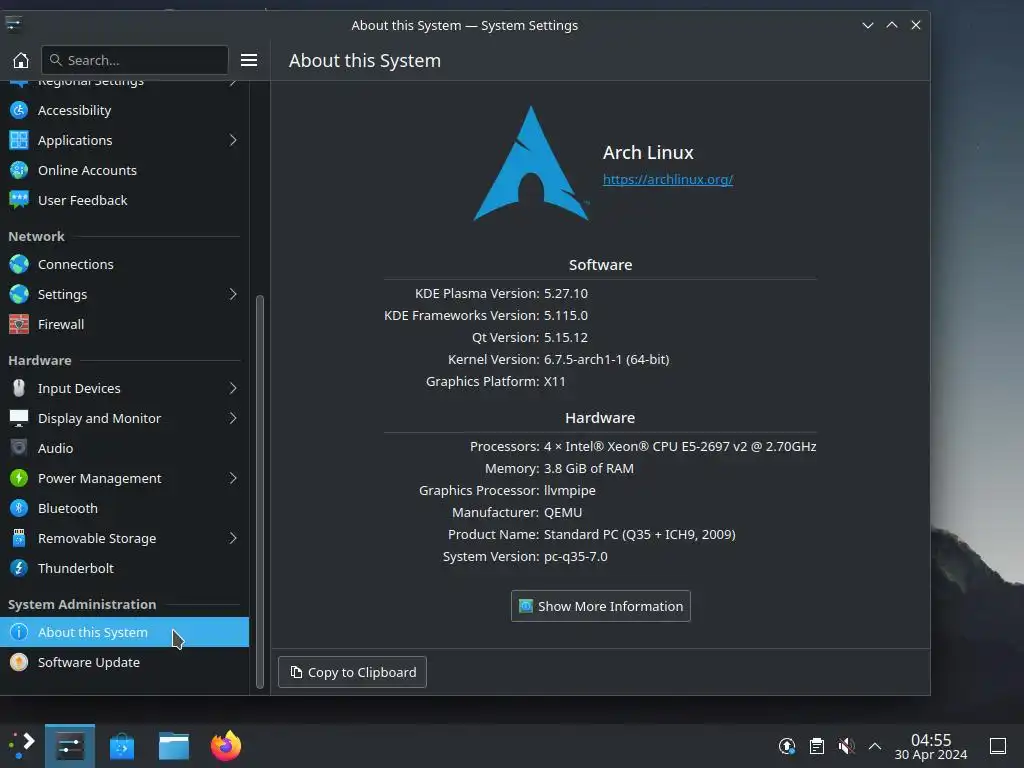Click the KDE Plasma Version value 5.27.10
This screenshot has height=768, width=1024.
coord(566,294)
